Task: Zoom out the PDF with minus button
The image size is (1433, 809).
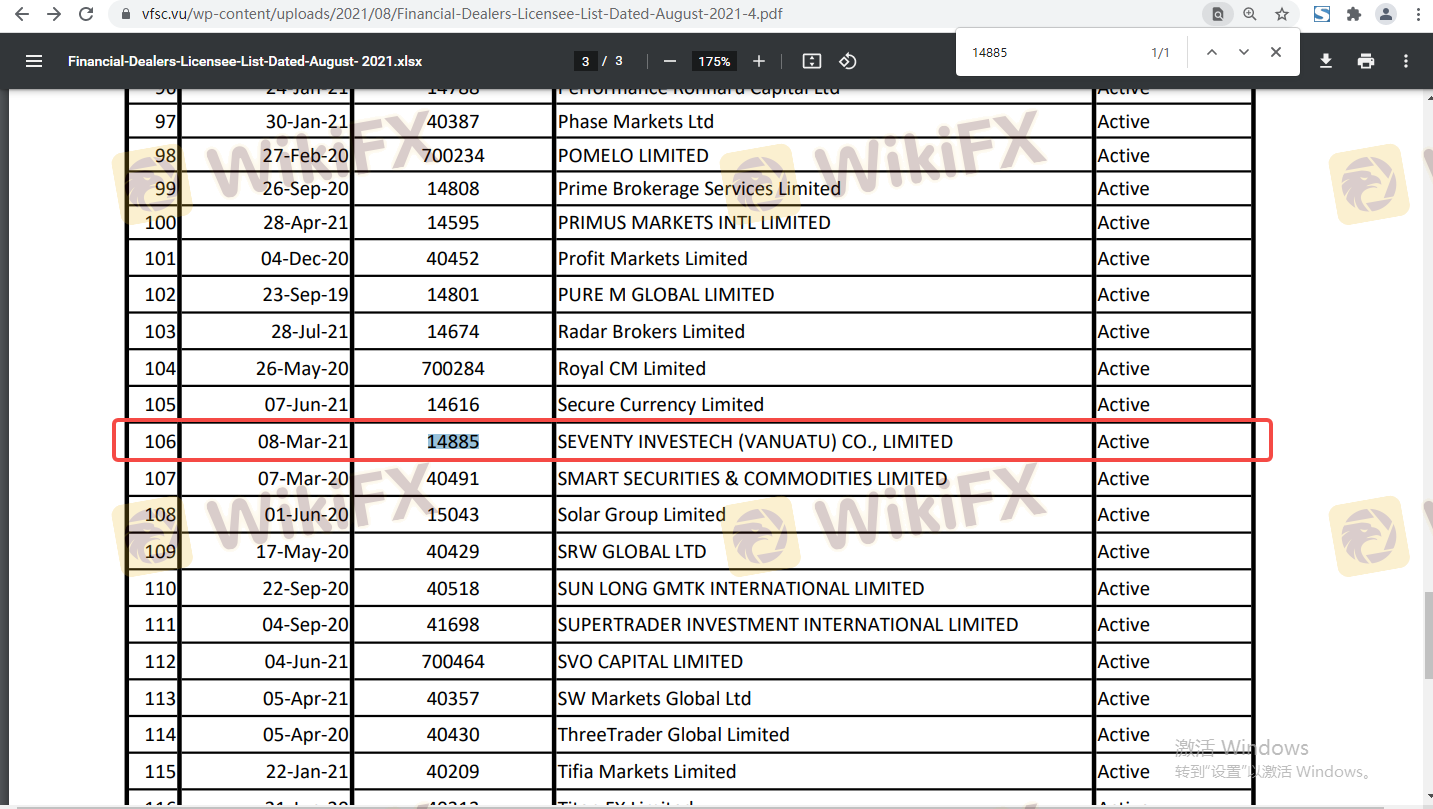Action: 670,61
